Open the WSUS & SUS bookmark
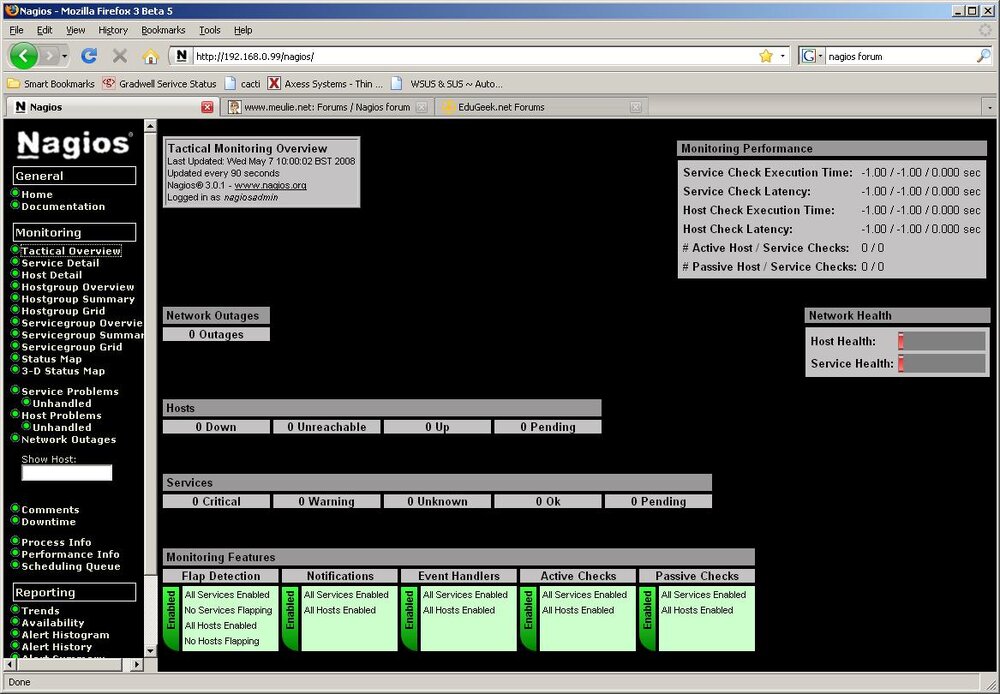The image size is (1000, 694). tap(446, 84)
